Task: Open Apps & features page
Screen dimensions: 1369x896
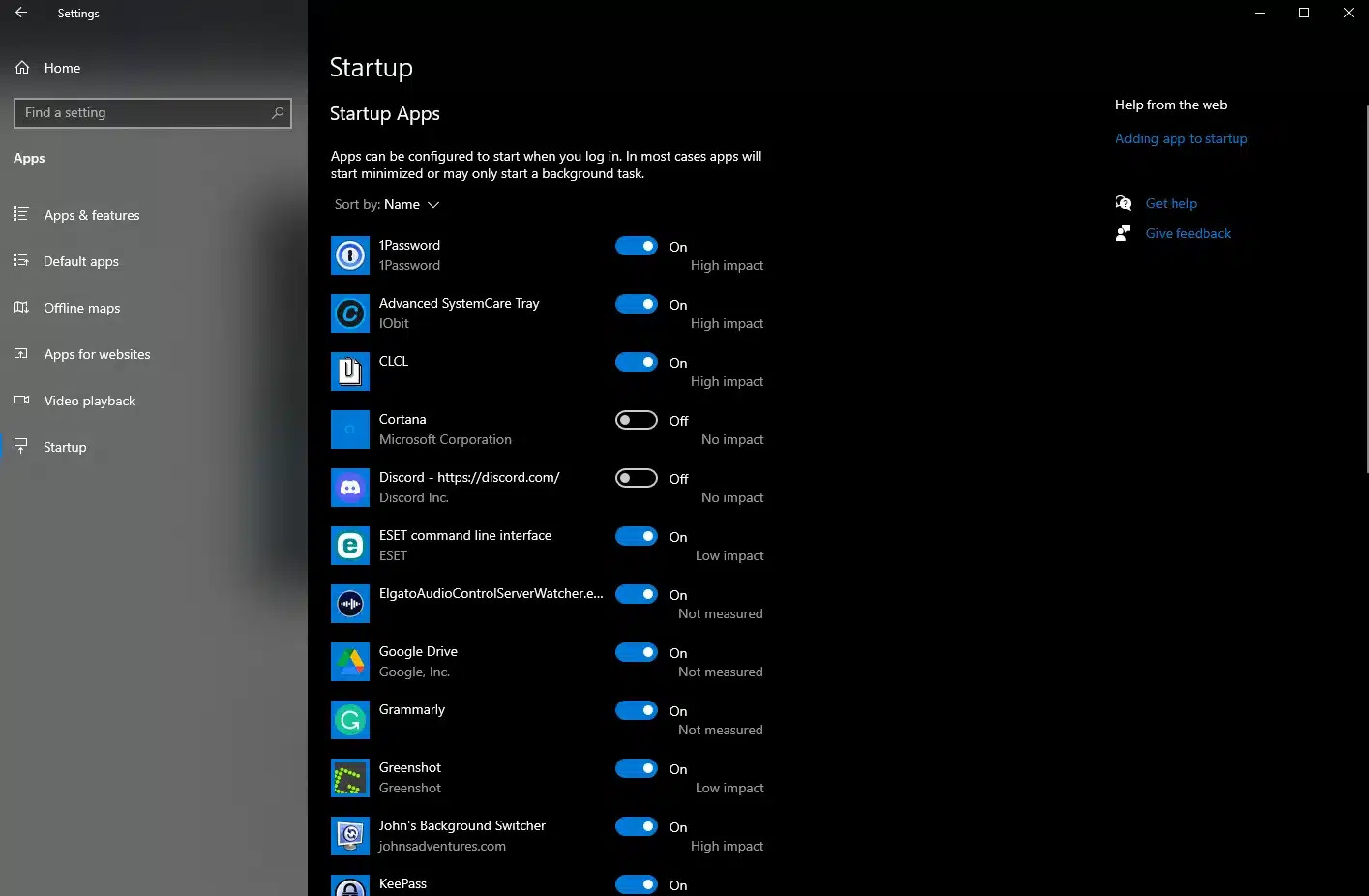Action: pyautogui.click(x=92, y=215)
